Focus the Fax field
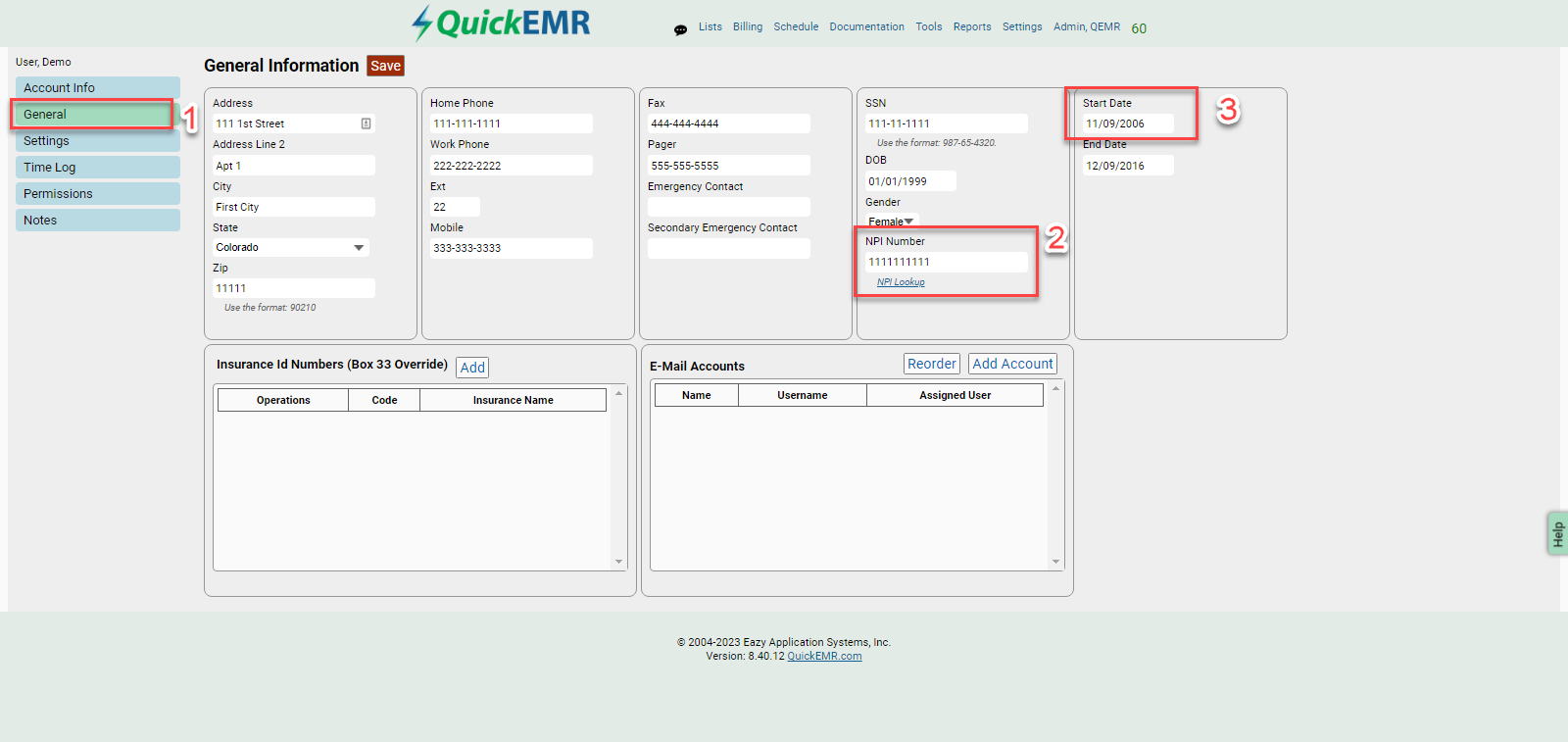The image size is (1568, 742). tap(729, 124)
